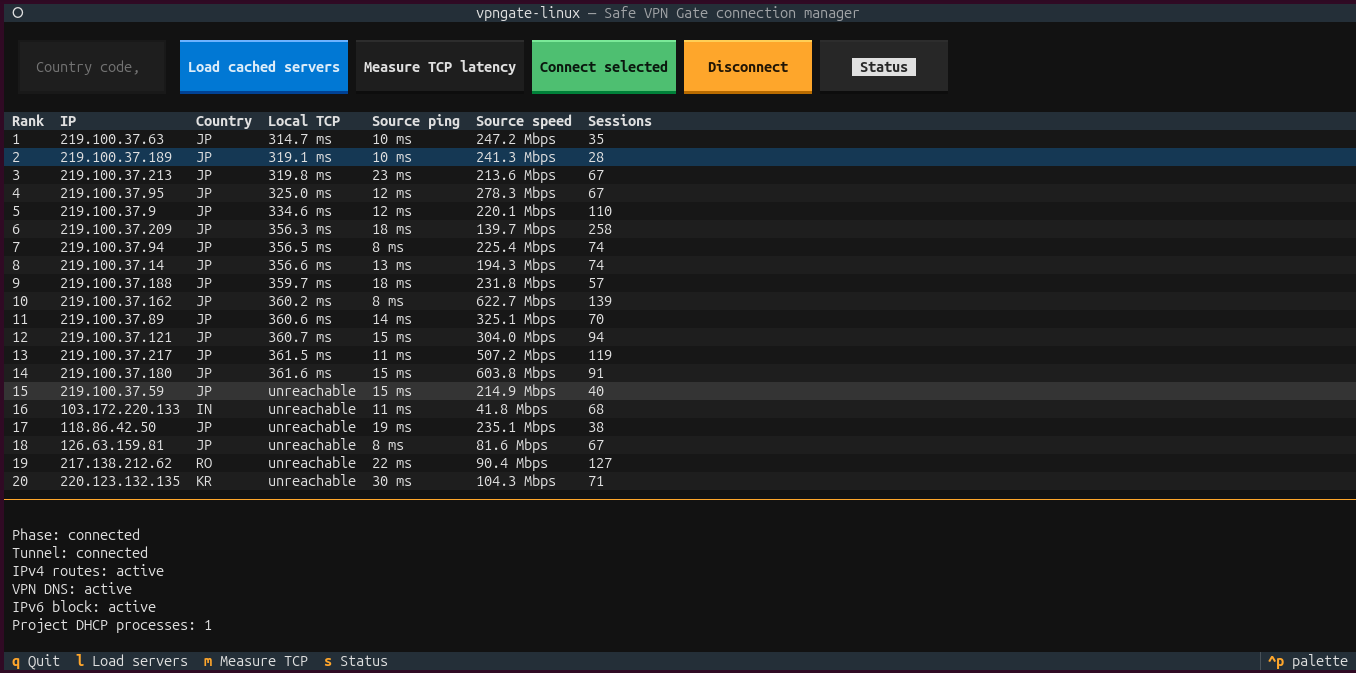Click the m Measure TCP footer shortcut
1356x673 pixels.
[x=256, y=661]
